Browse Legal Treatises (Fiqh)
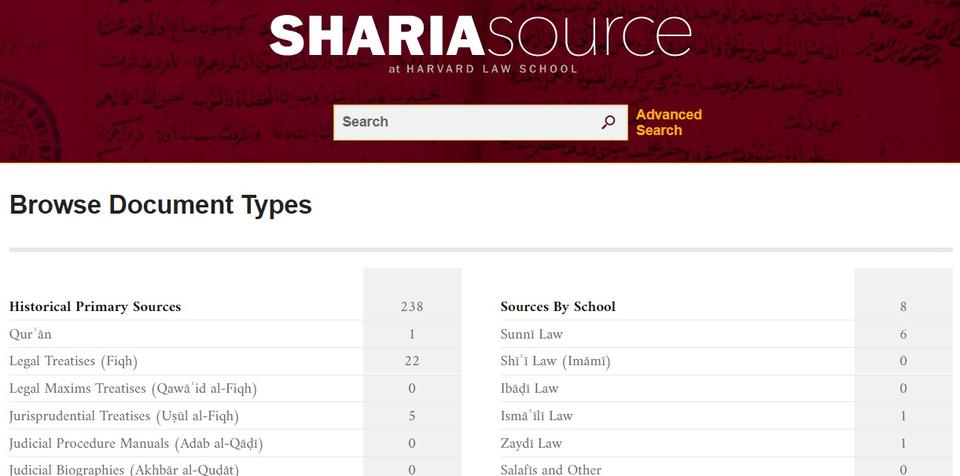The image size is (960, 476). click(x=73, y=361)
